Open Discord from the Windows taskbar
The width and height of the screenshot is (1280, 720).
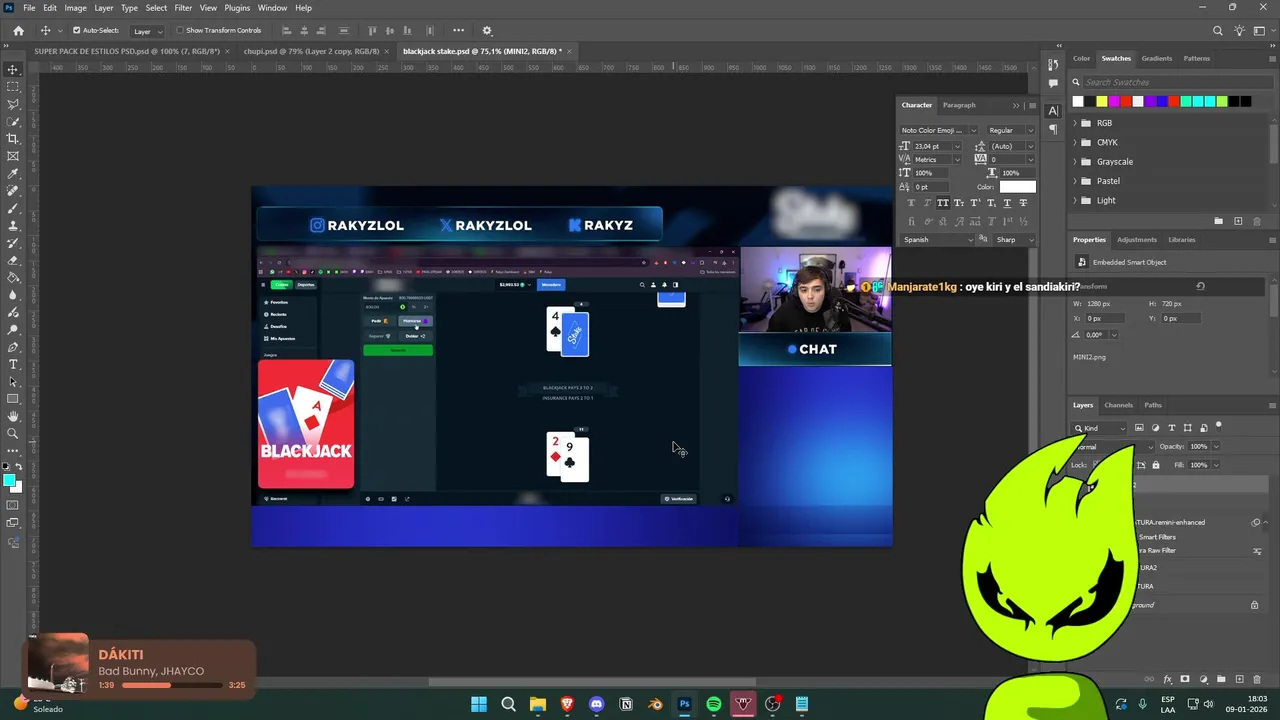[597, 704]
